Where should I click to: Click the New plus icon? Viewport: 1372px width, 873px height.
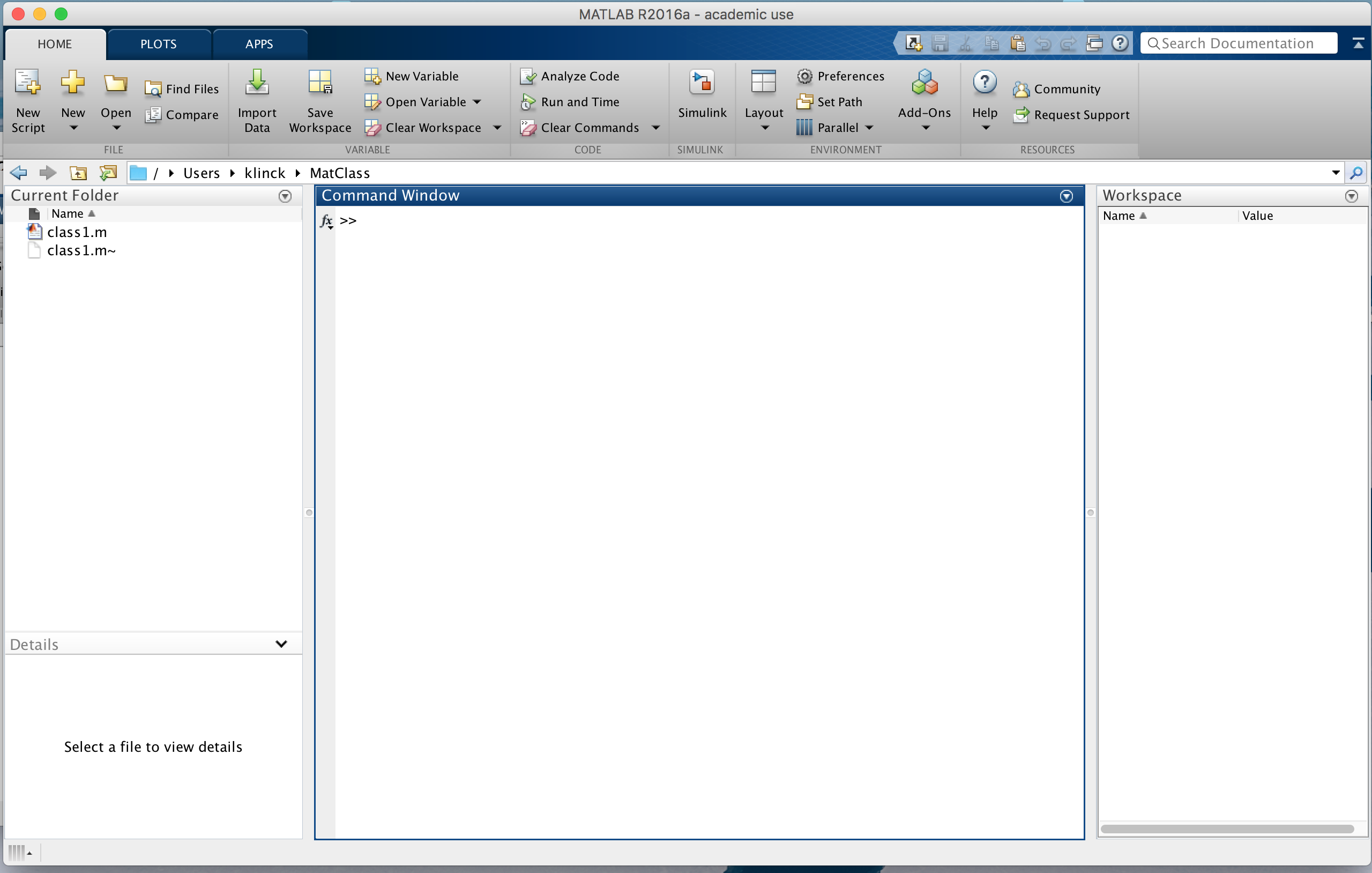click(73, 83)
